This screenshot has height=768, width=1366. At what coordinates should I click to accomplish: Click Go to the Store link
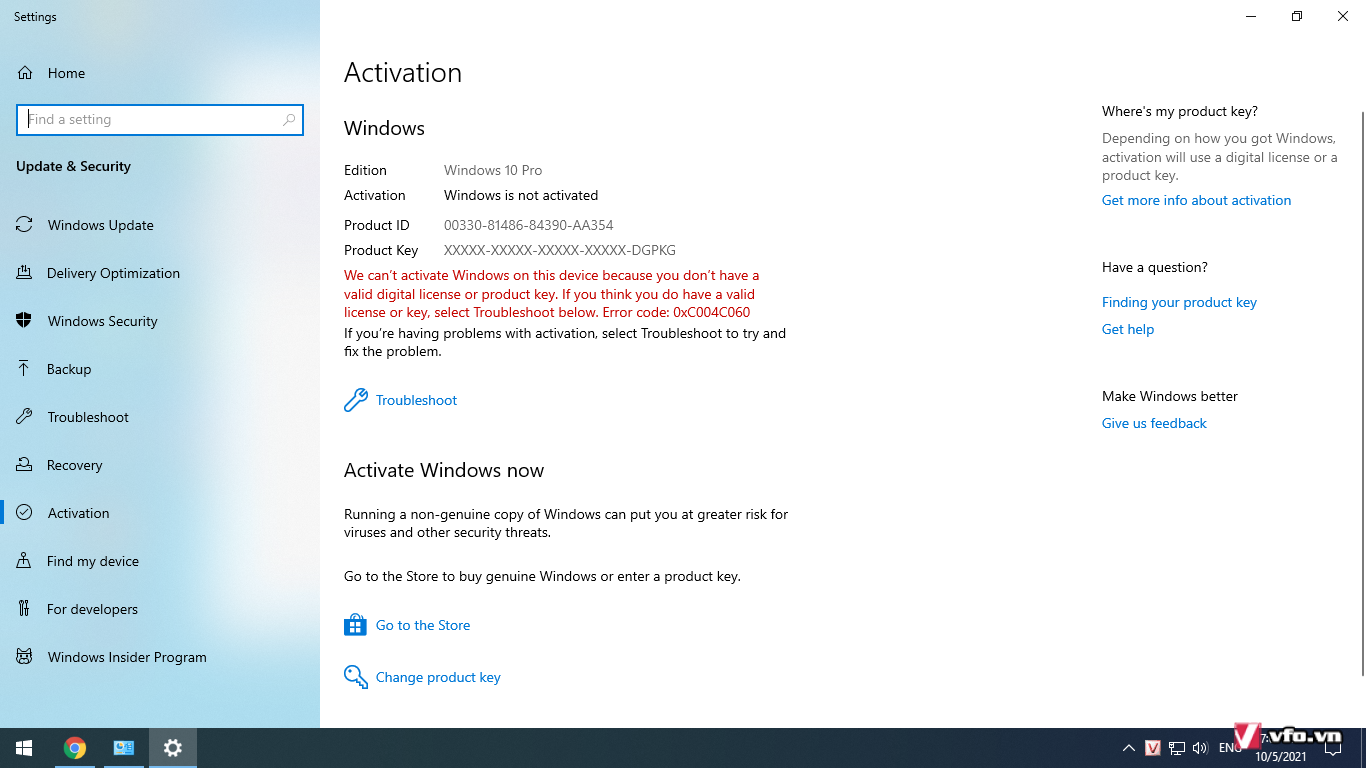[407, 625]
